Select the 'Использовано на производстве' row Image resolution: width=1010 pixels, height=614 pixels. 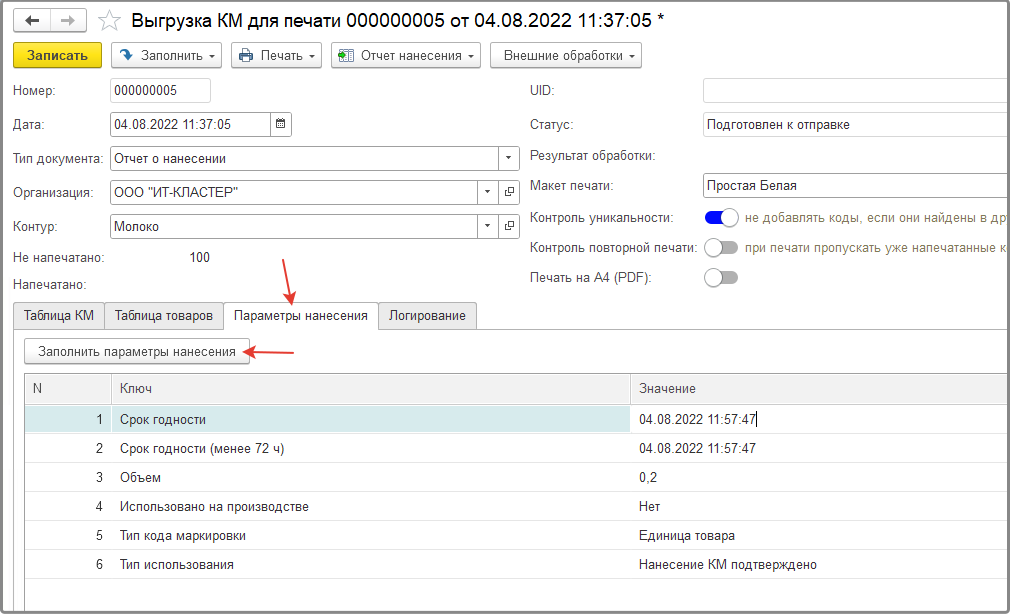point(515,506)
